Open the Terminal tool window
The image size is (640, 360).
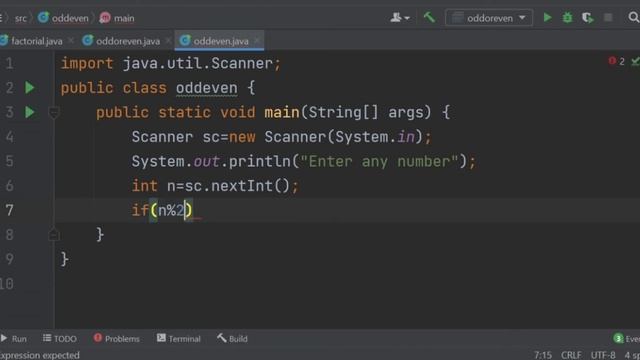[179, 339]
